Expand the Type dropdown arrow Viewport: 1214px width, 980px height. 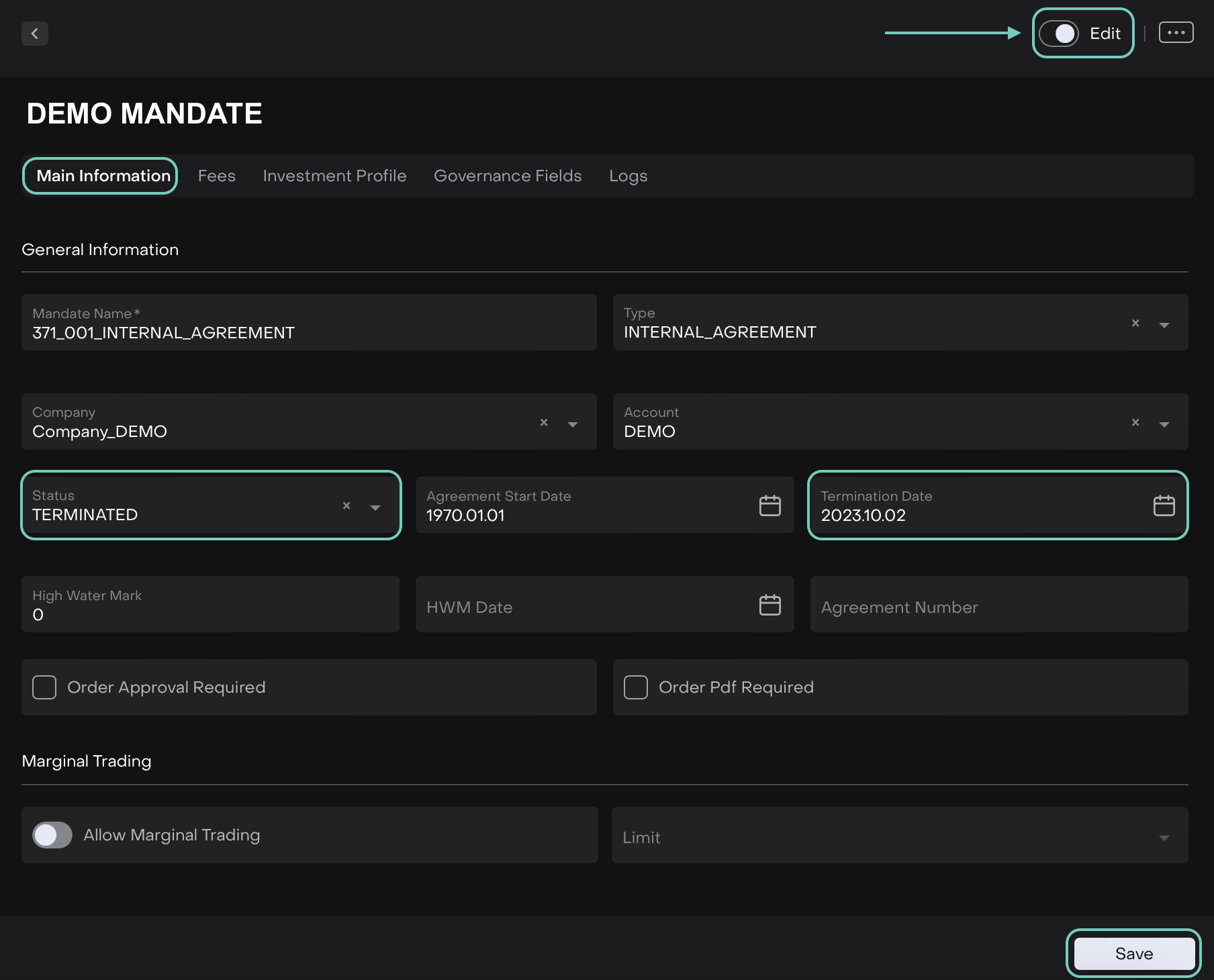1164,325
